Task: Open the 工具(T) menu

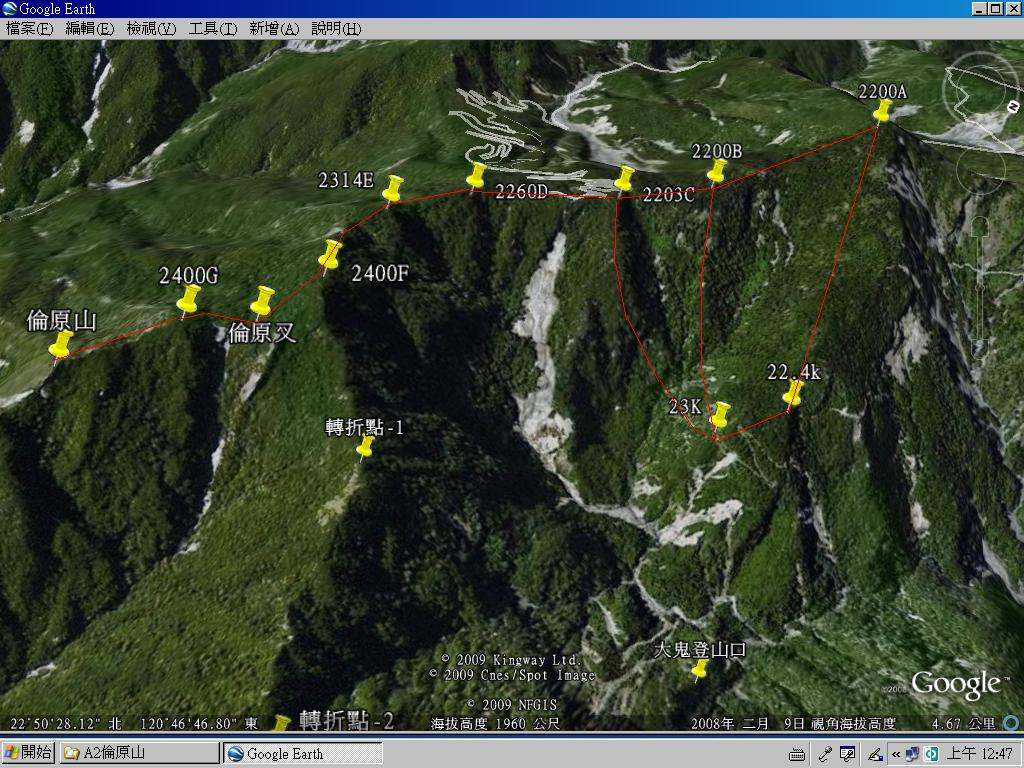Action: click(212, 28)
